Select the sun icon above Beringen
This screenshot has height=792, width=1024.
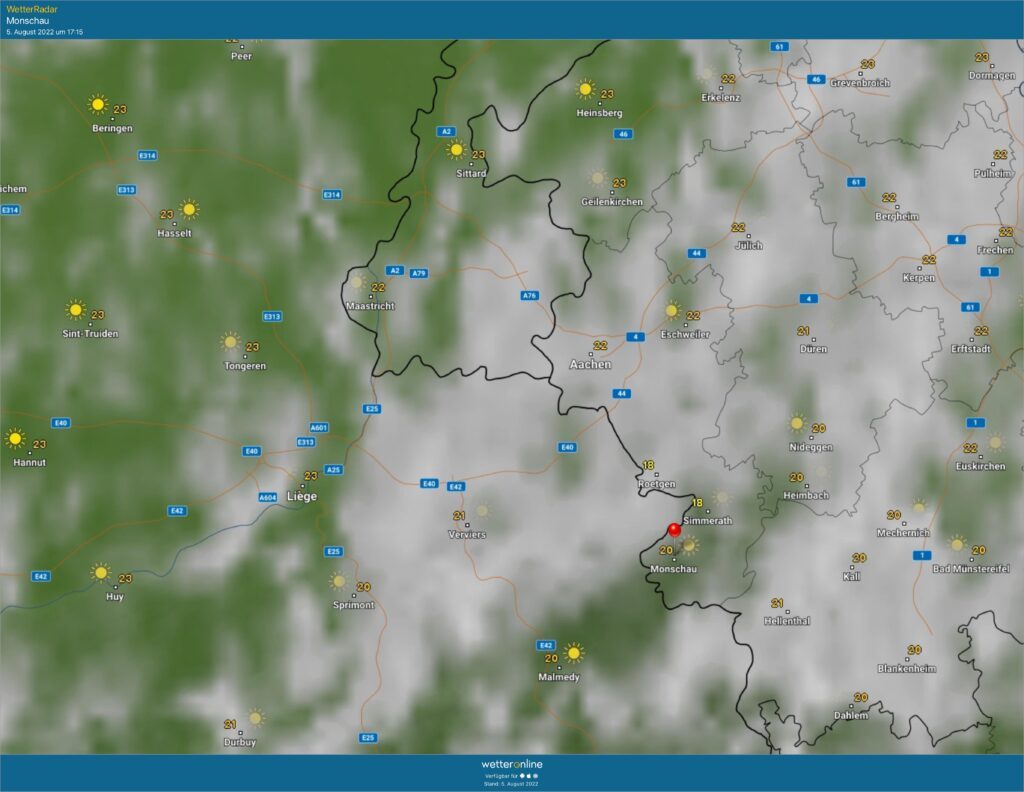[x=98, y=104]
